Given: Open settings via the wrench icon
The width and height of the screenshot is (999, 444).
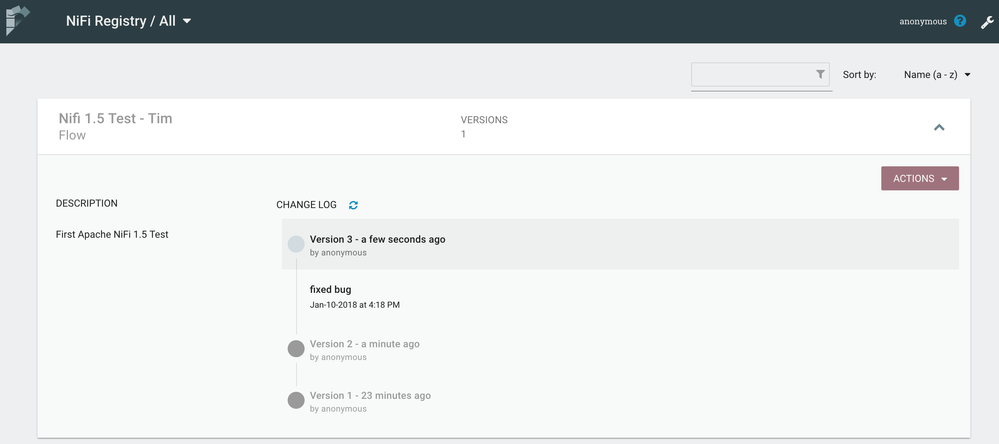Looking at the screenshot, I should coord(987,22).
